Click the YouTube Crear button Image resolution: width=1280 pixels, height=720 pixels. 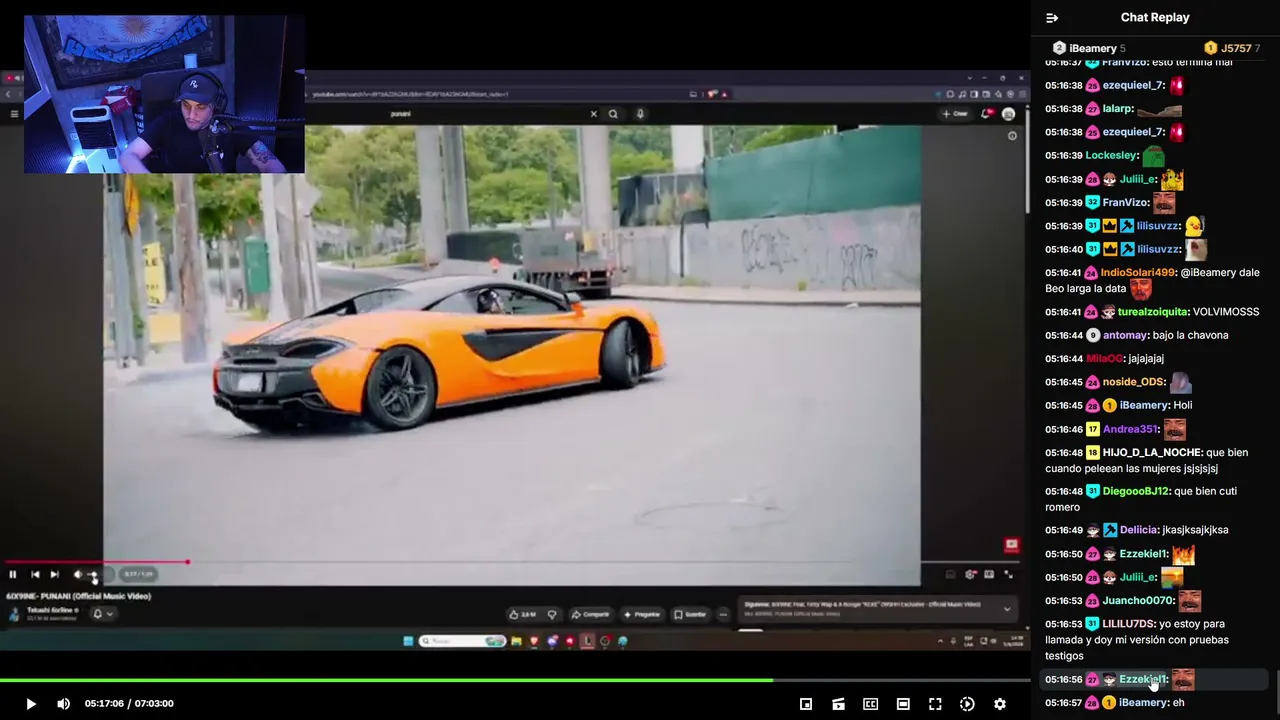coord(955,114)
